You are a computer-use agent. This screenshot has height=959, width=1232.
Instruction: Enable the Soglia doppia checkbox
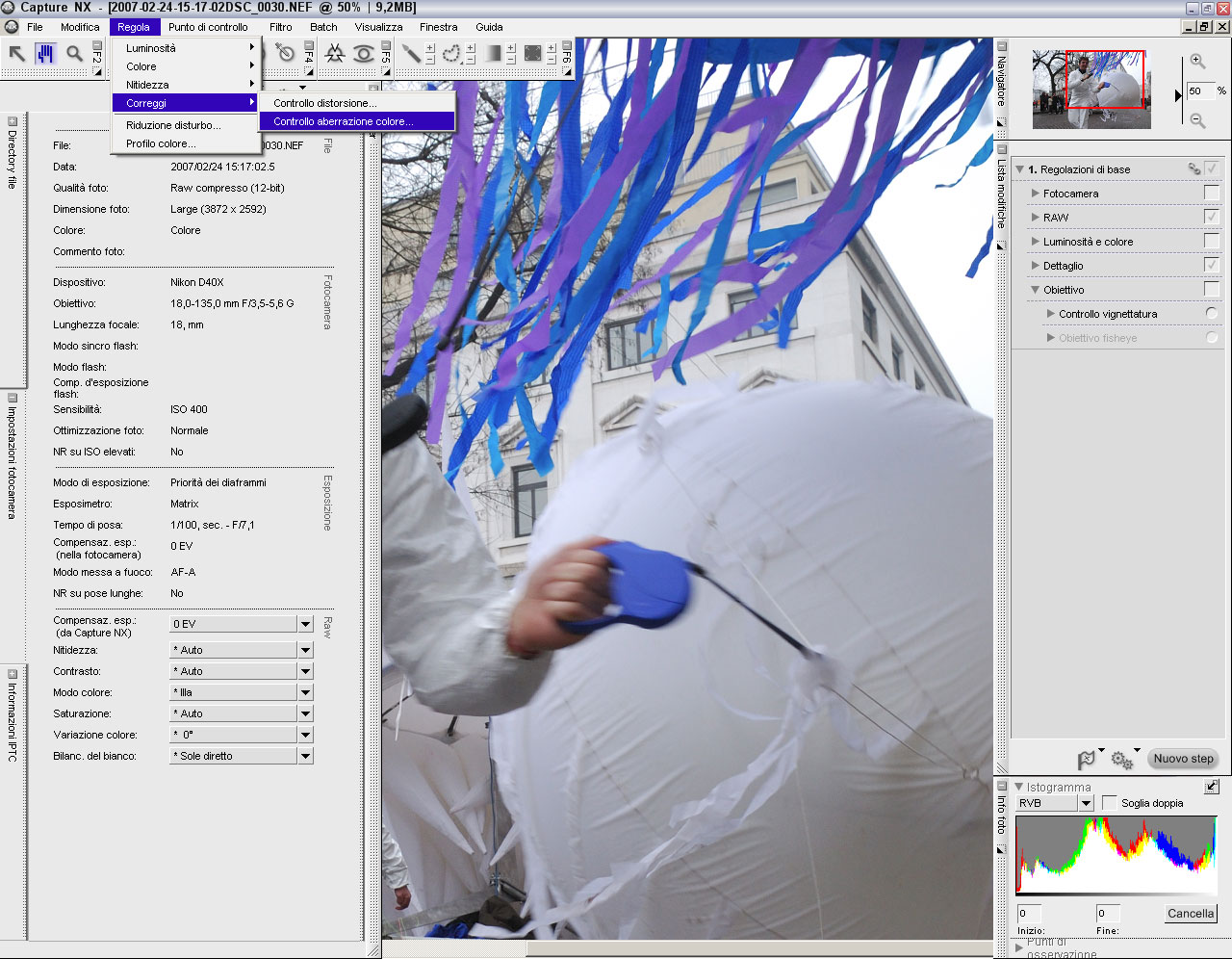coord(1110,802)
